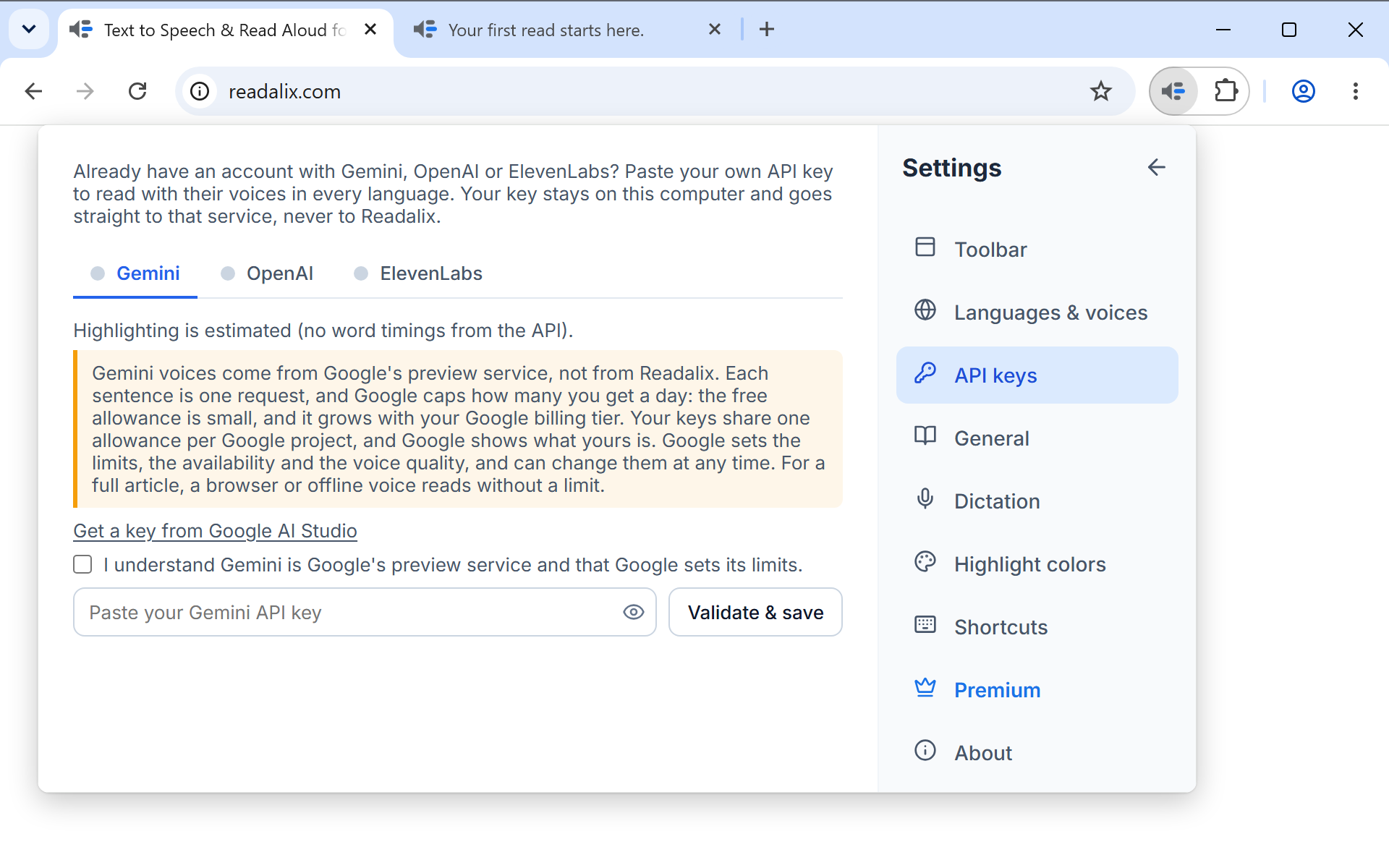Click the crown icon for Premium
Viewport: 1389px width, 868px height.
tap(925, 688)
